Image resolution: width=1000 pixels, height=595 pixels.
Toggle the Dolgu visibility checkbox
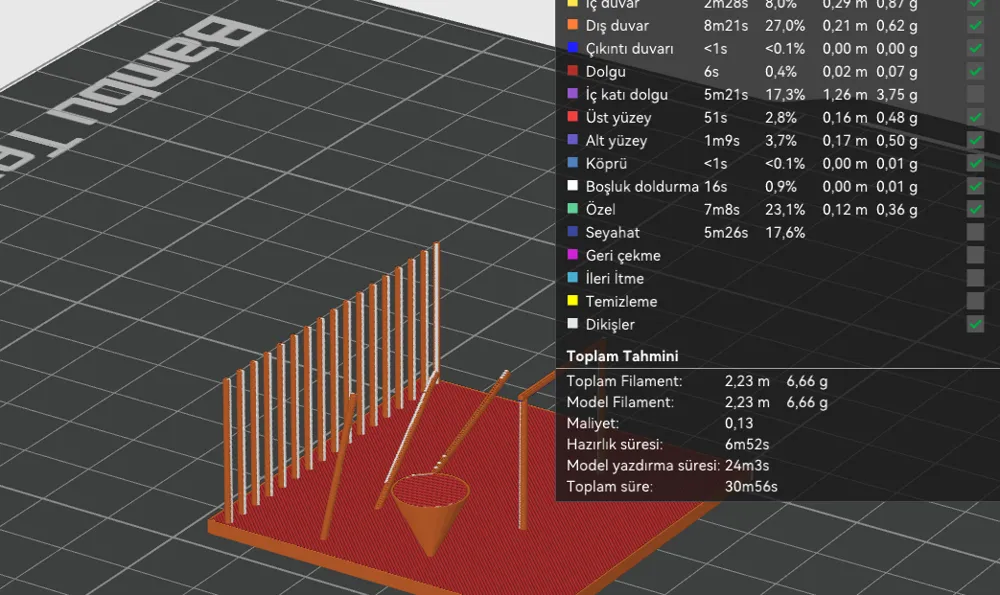pyautogui.click(x=975, y=71)
